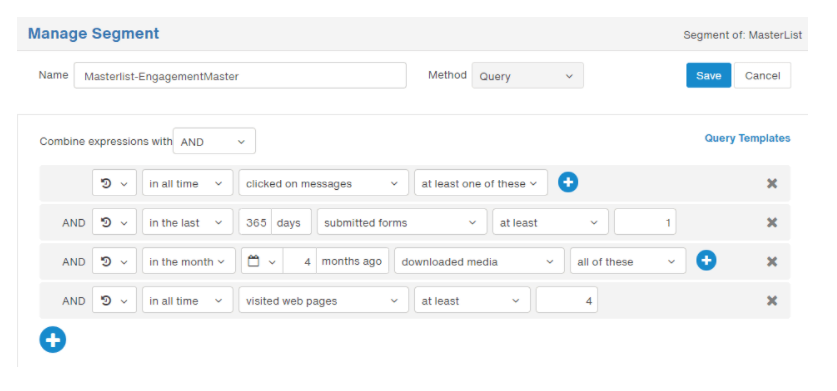Add value to downloaded media row
This screenshot has width=837, height=391.
(706, 261)
